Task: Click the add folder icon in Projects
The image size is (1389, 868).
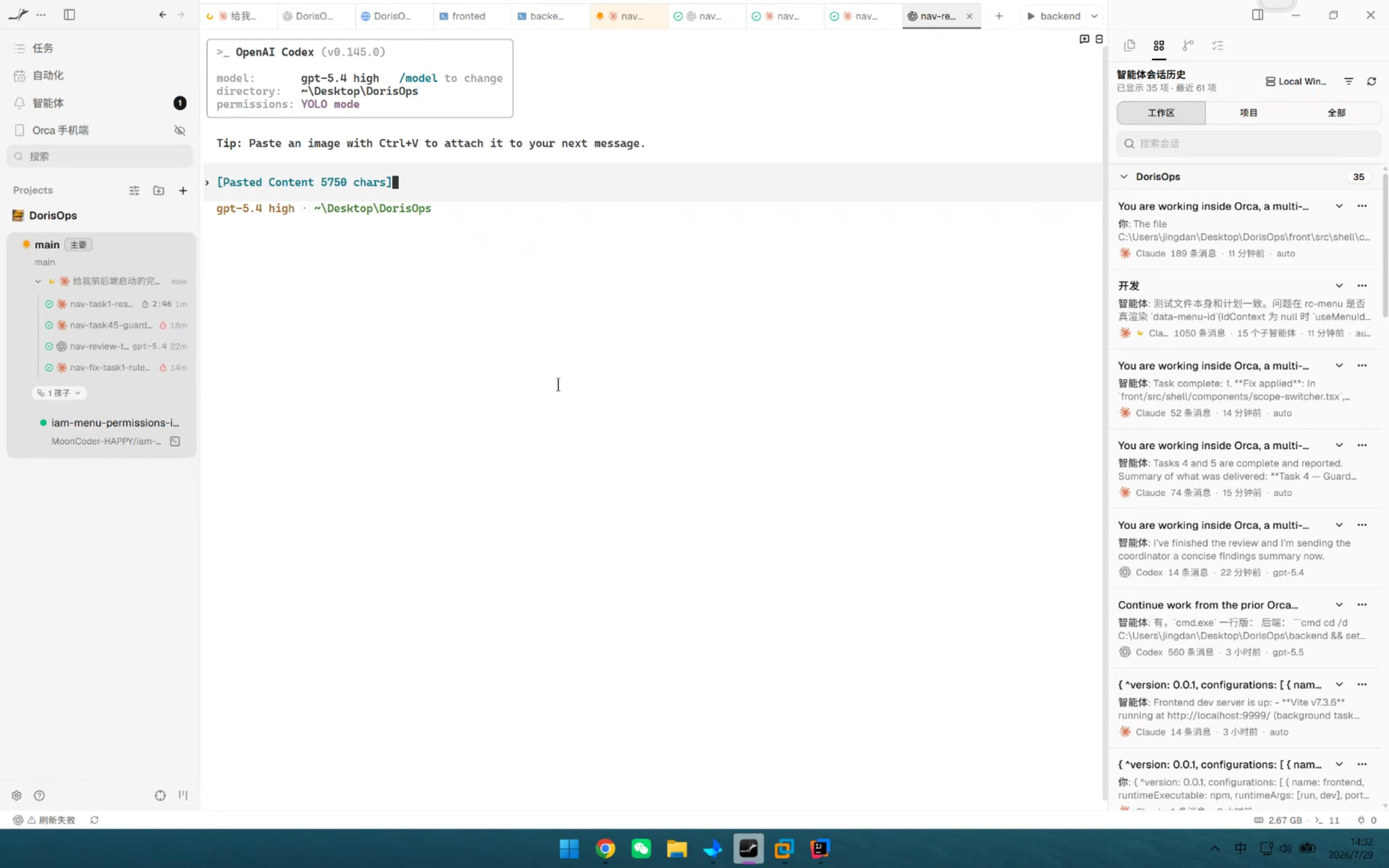Action: coord(158,190)
